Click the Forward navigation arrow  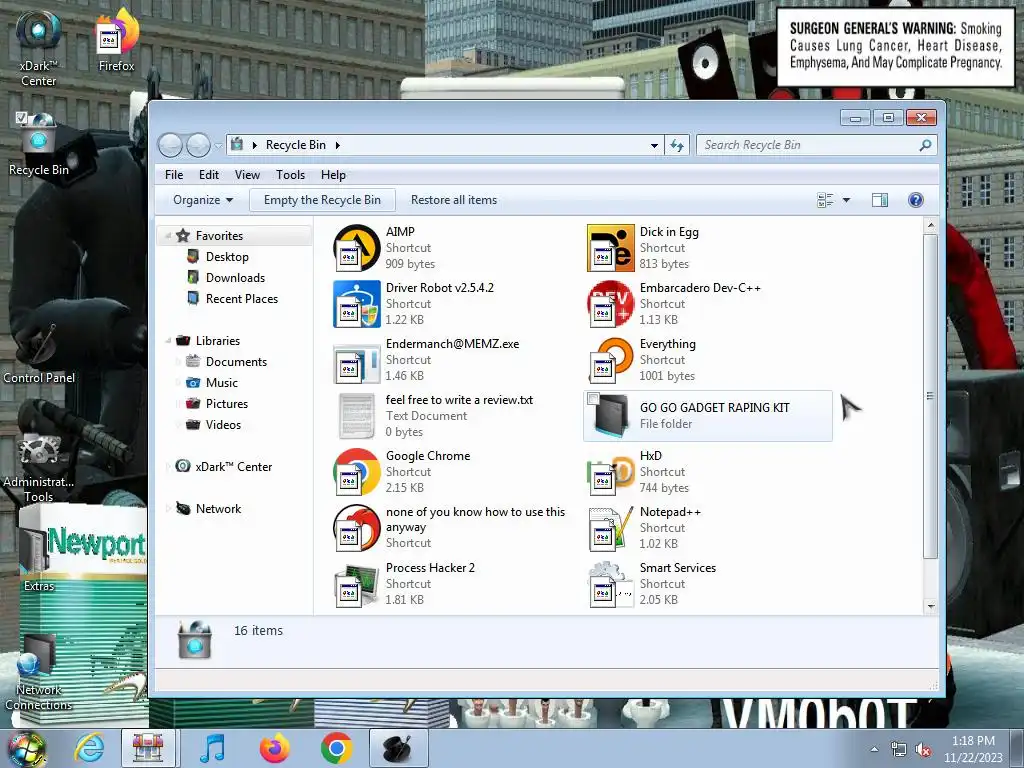pyautogui.click(x=198, y=145)
